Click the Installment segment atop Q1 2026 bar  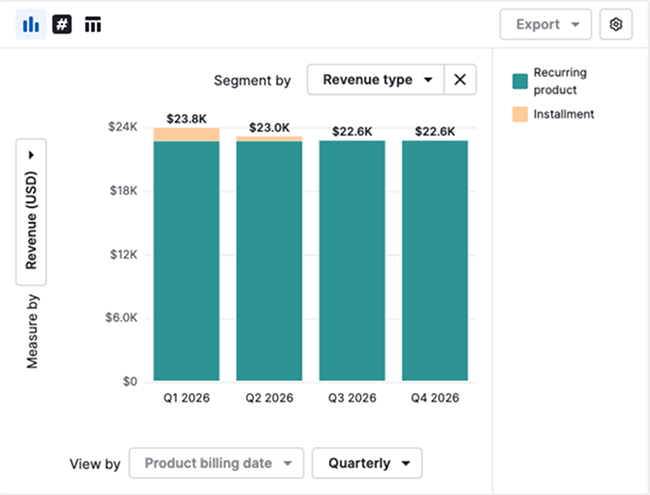(186, 134)
